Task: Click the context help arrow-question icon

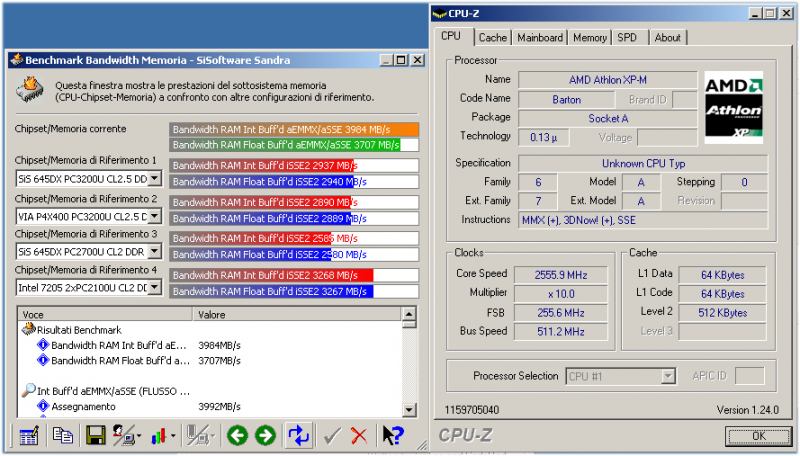Action: 392,436
